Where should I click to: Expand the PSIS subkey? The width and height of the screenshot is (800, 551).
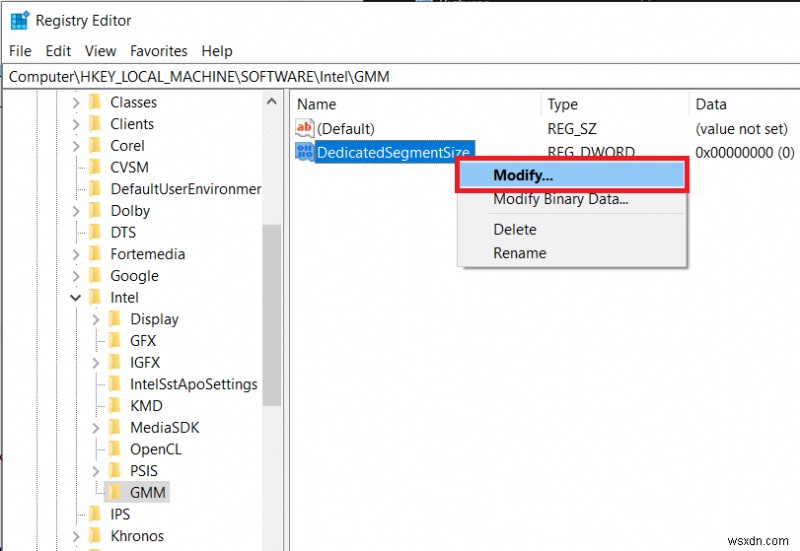pyautogui.click(x=96, y=471)
